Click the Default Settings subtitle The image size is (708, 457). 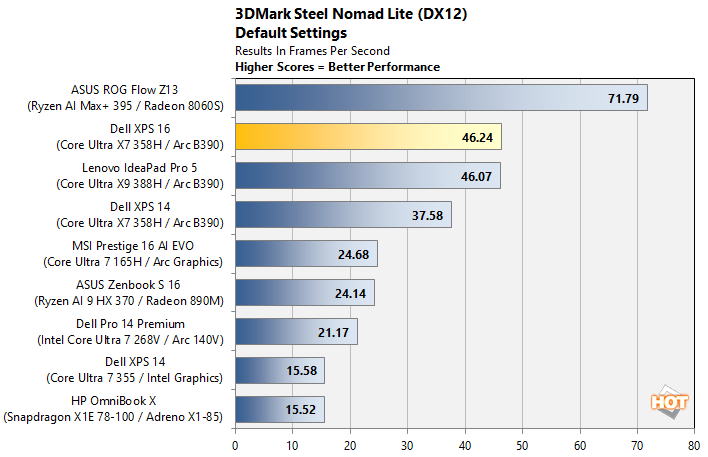tap(291, 33)
